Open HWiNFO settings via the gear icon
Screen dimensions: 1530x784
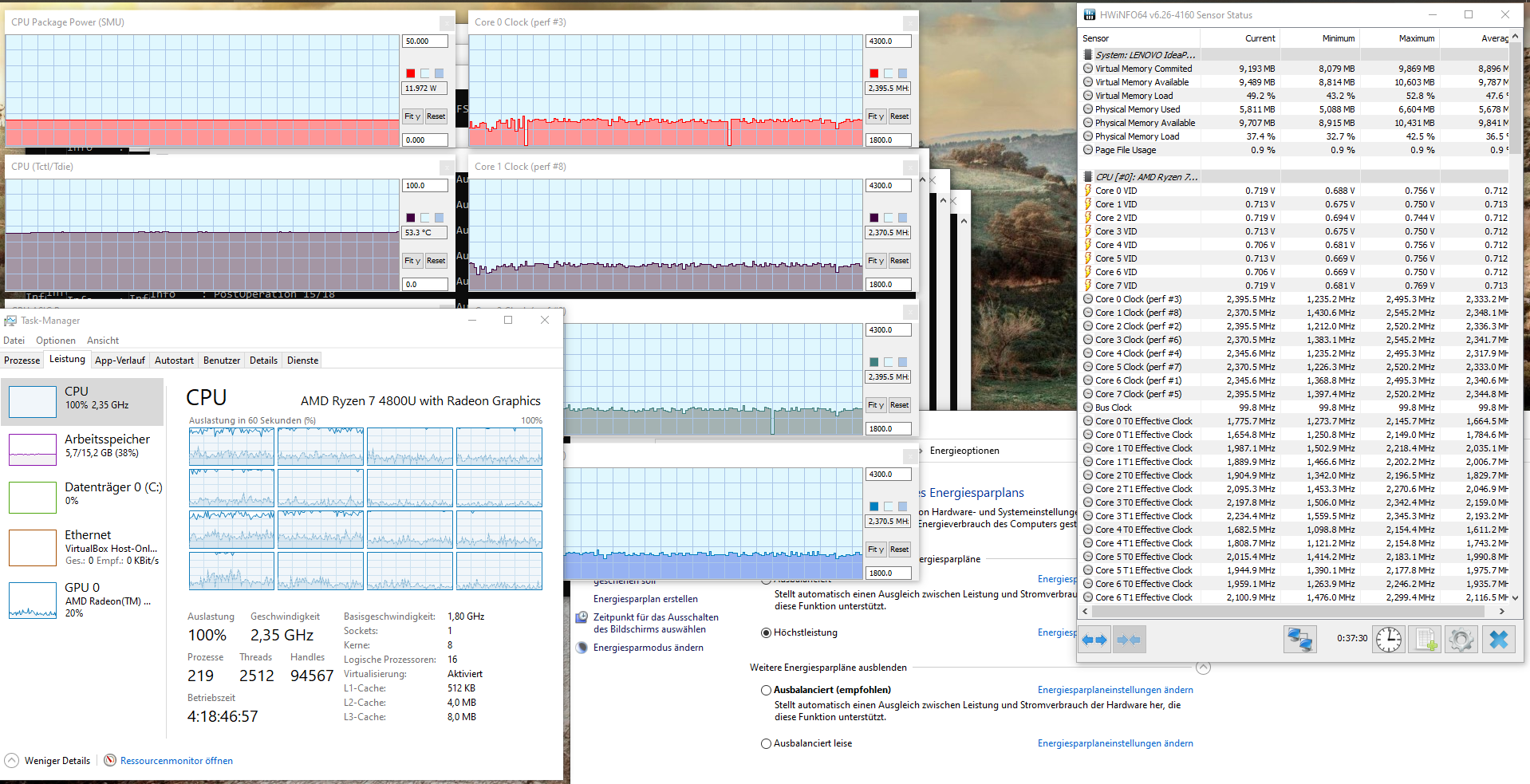[x=1461, y=639]
